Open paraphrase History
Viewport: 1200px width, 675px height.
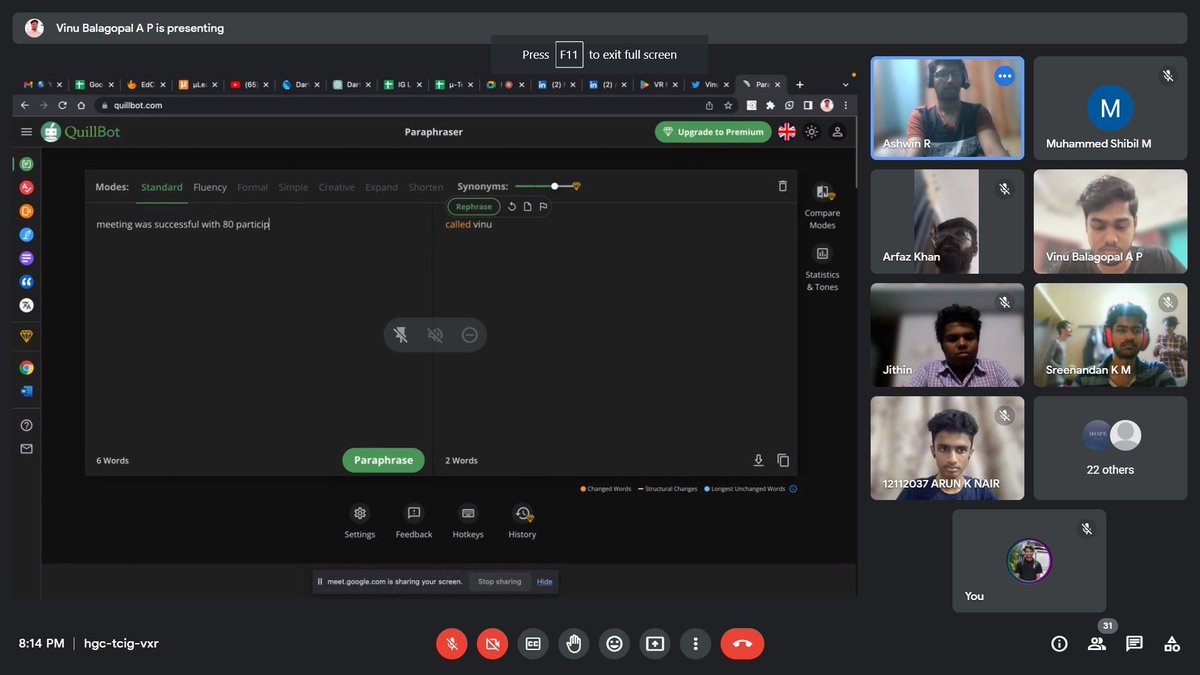522,522
